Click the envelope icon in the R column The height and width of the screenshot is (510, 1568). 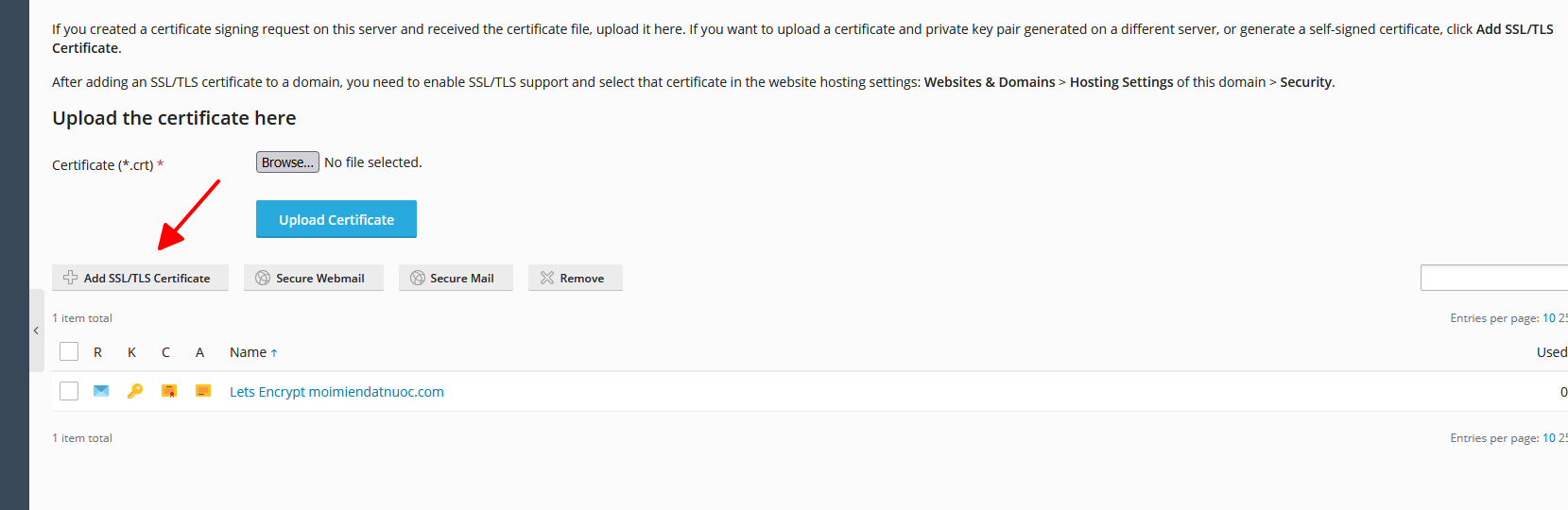(x=101, y=391)
